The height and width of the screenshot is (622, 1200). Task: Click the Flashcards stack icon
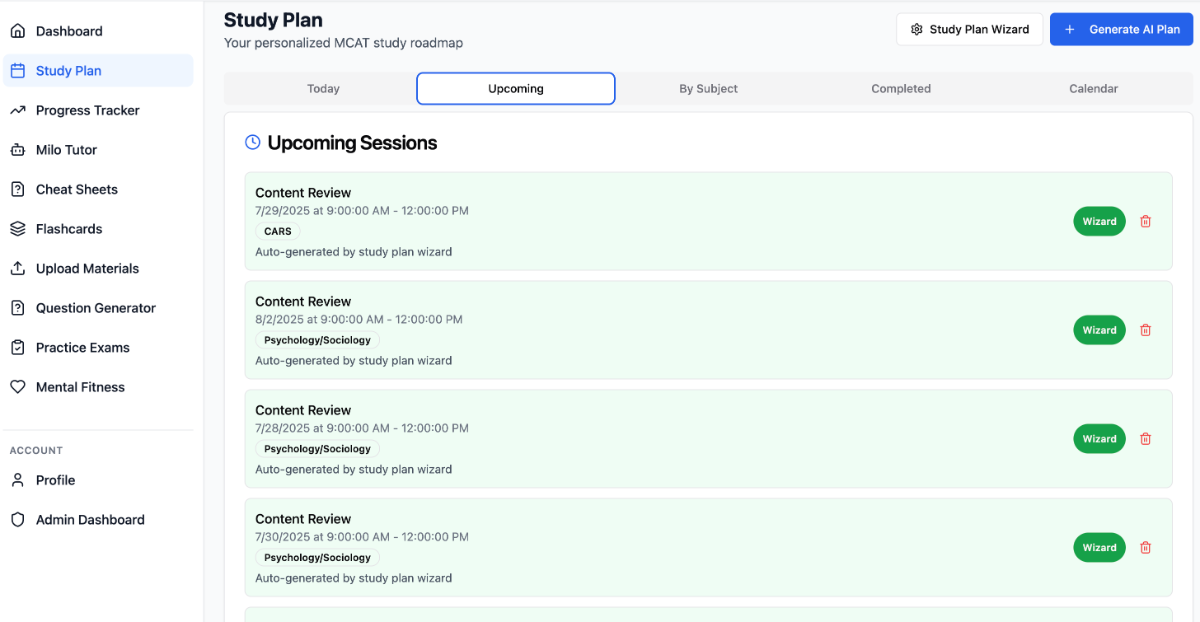pyautogui.click(x=17, y=229)
